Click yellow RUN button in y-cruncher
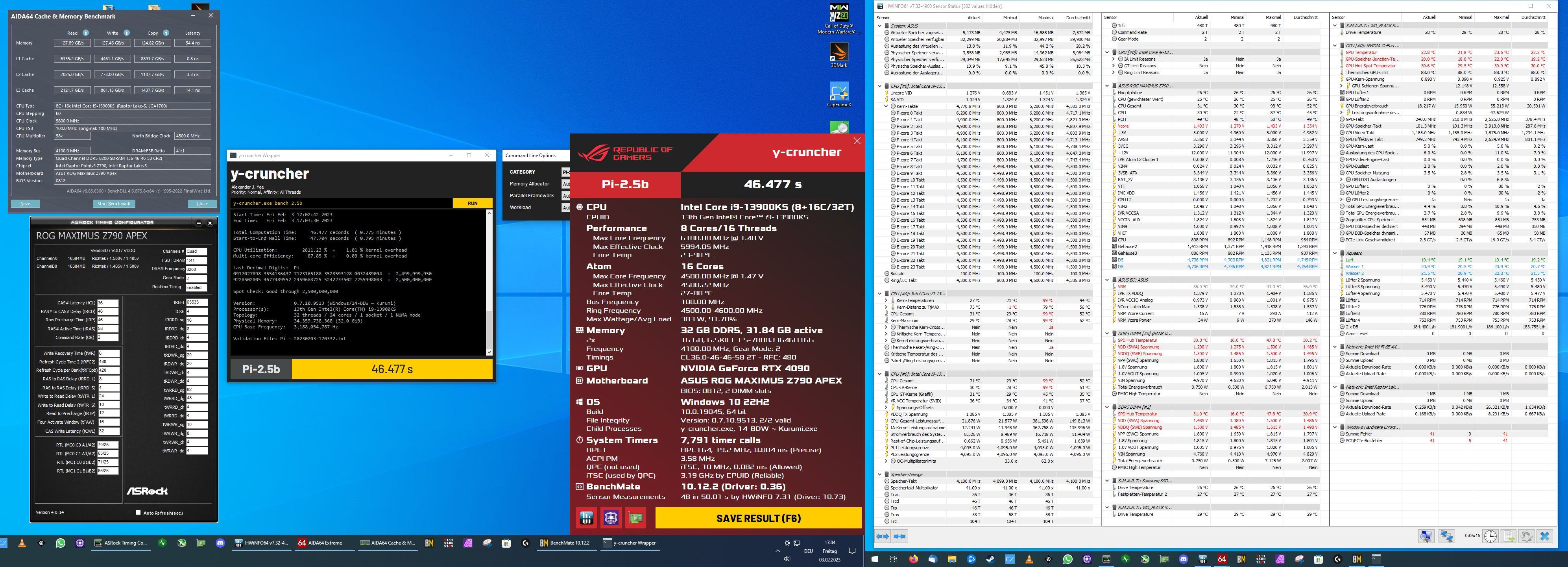 pos(472,203)
